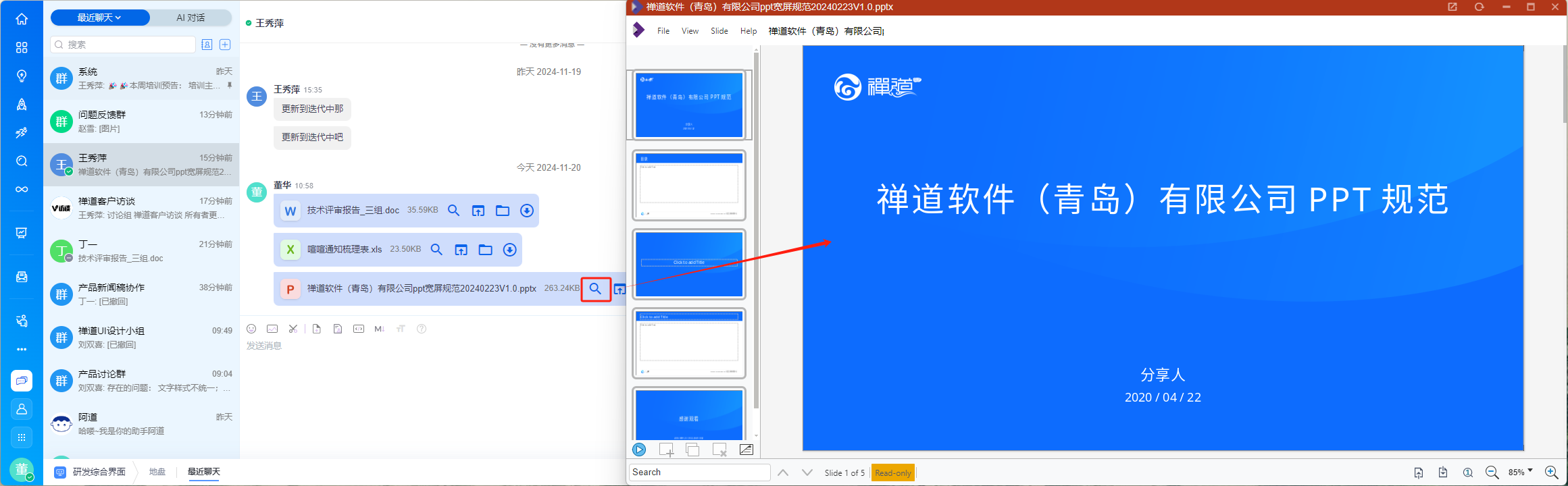Click the delete slide icon

(x=719, y=450)
